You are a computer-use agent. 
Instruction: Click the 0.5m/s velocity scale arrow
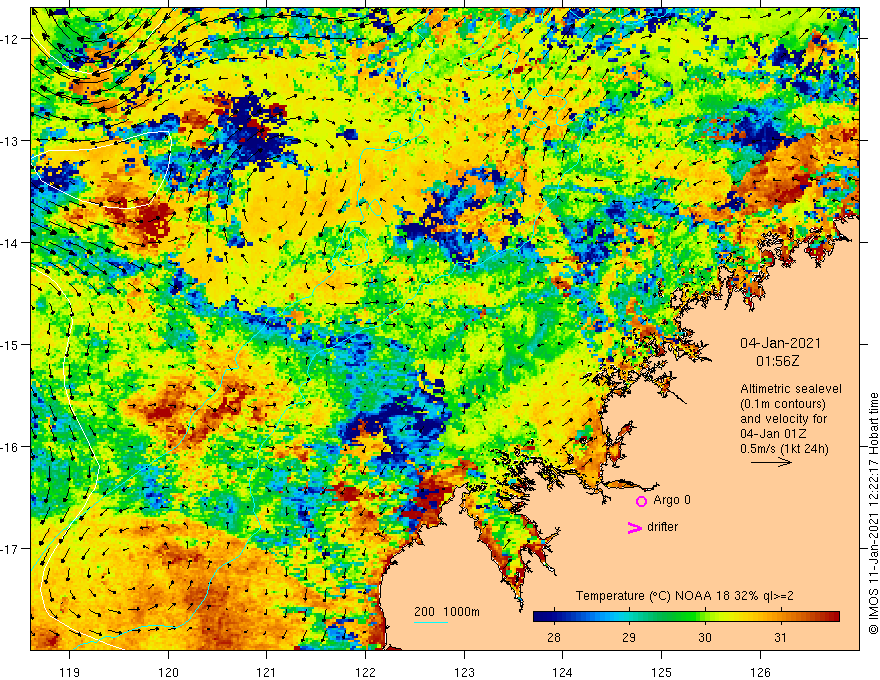pyautogui.click(x=771, y=462)
